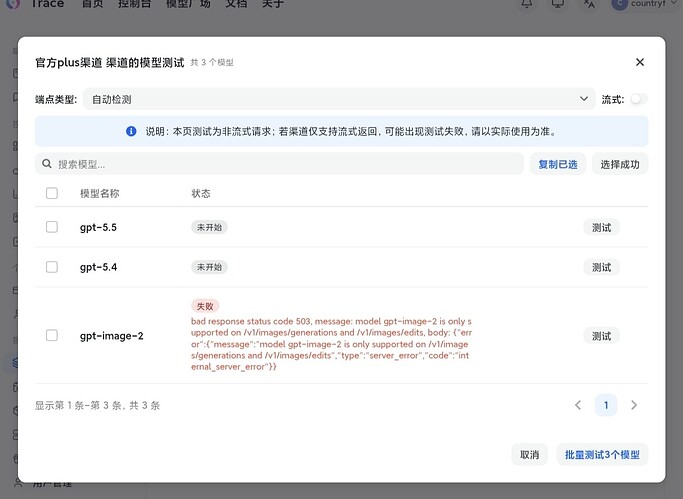Check the gpt-5.4 row checkbox
Screen dimensions: 683x499
pyautogui.click(x=52, y=267)
